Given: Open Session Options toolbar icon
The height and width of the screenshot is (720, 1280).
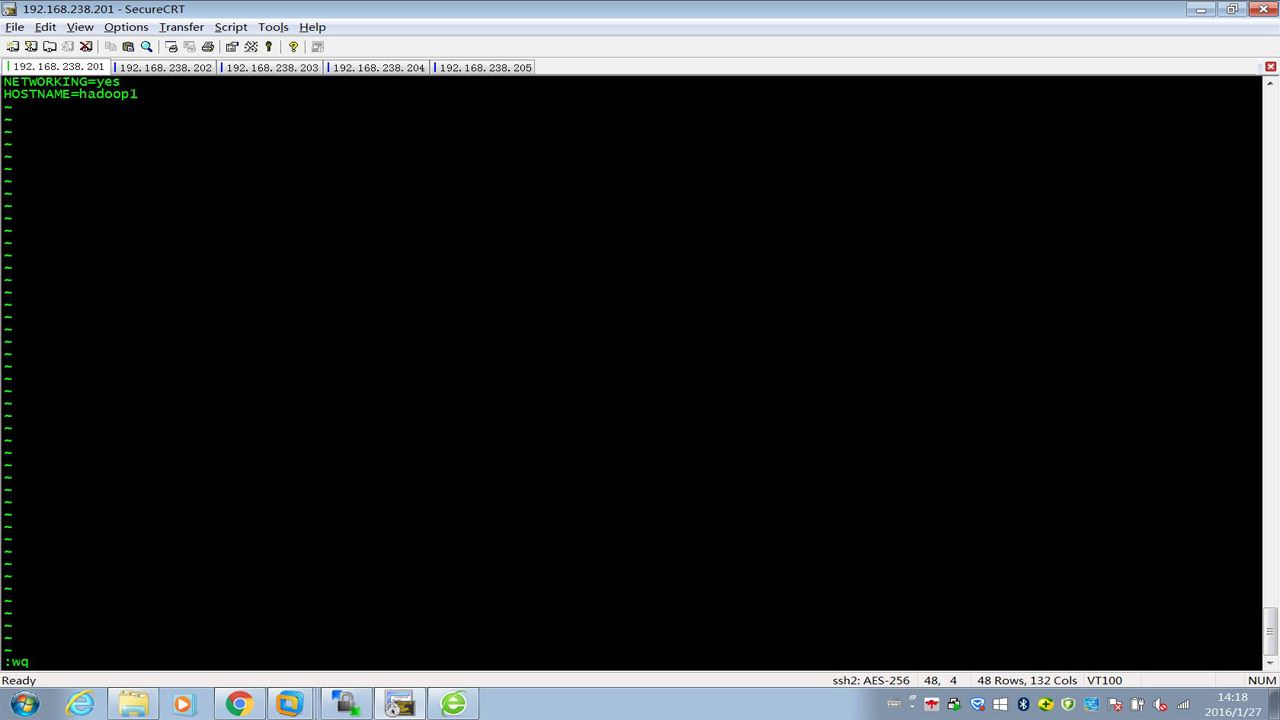Looking at the screenshot, I should (232, 46).
